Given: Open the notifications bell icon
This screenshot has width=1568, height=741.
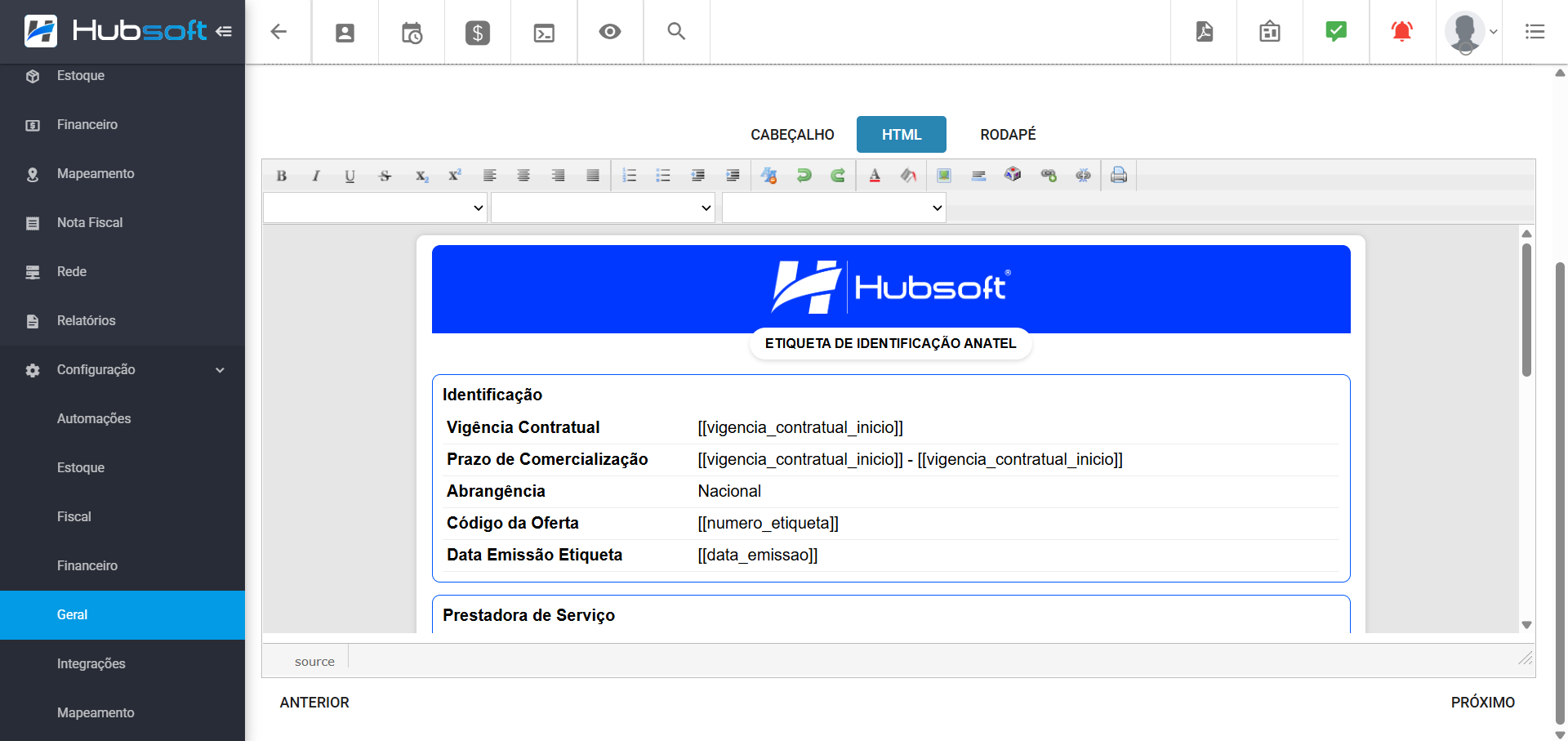Looking at the screenshot, I should click(x=1401, y=32).
